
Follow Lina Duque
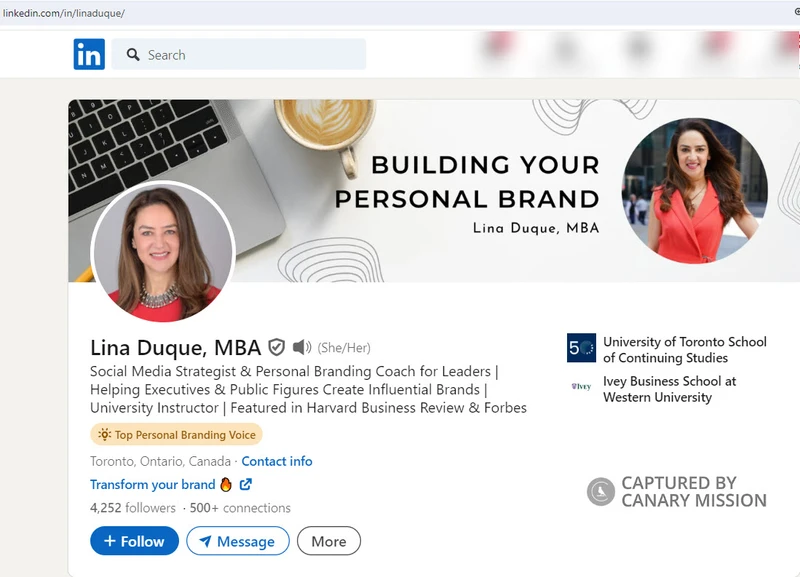[135, 541]
